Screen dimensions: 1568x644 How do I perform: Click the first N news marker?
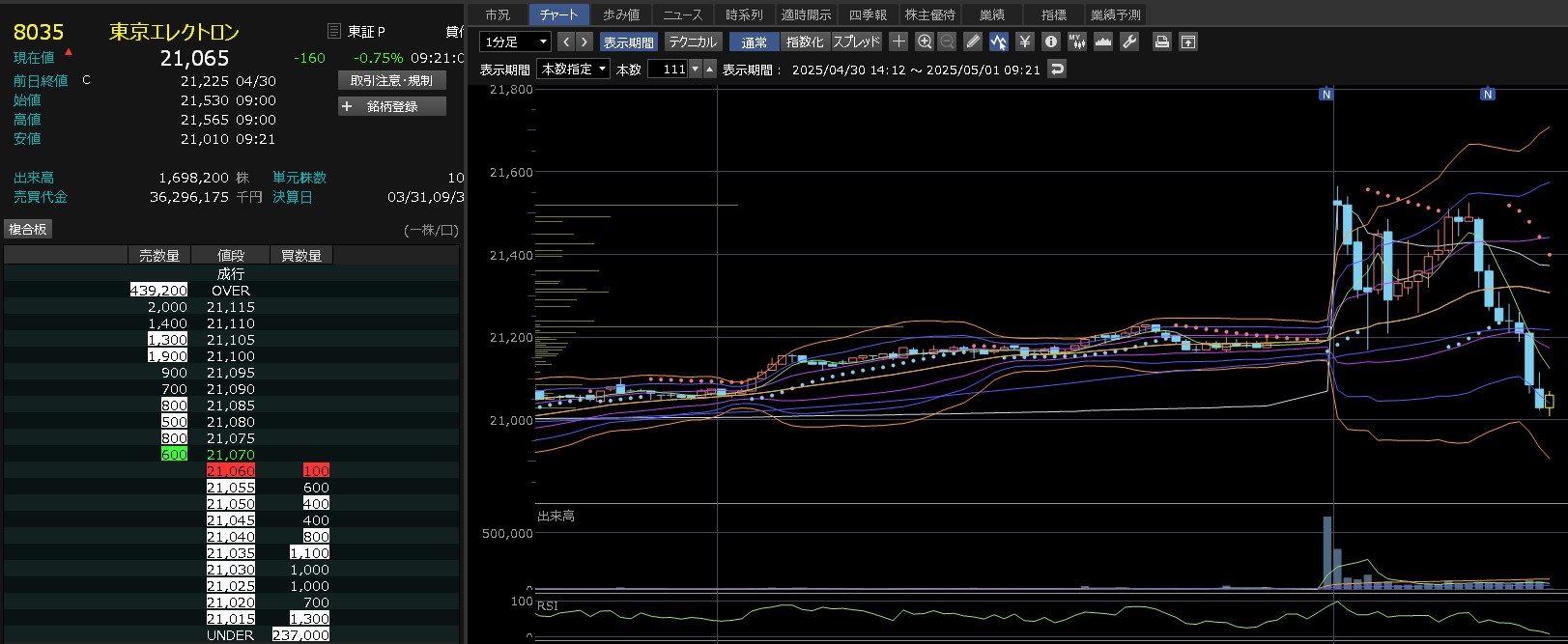tap(1326, 94)
